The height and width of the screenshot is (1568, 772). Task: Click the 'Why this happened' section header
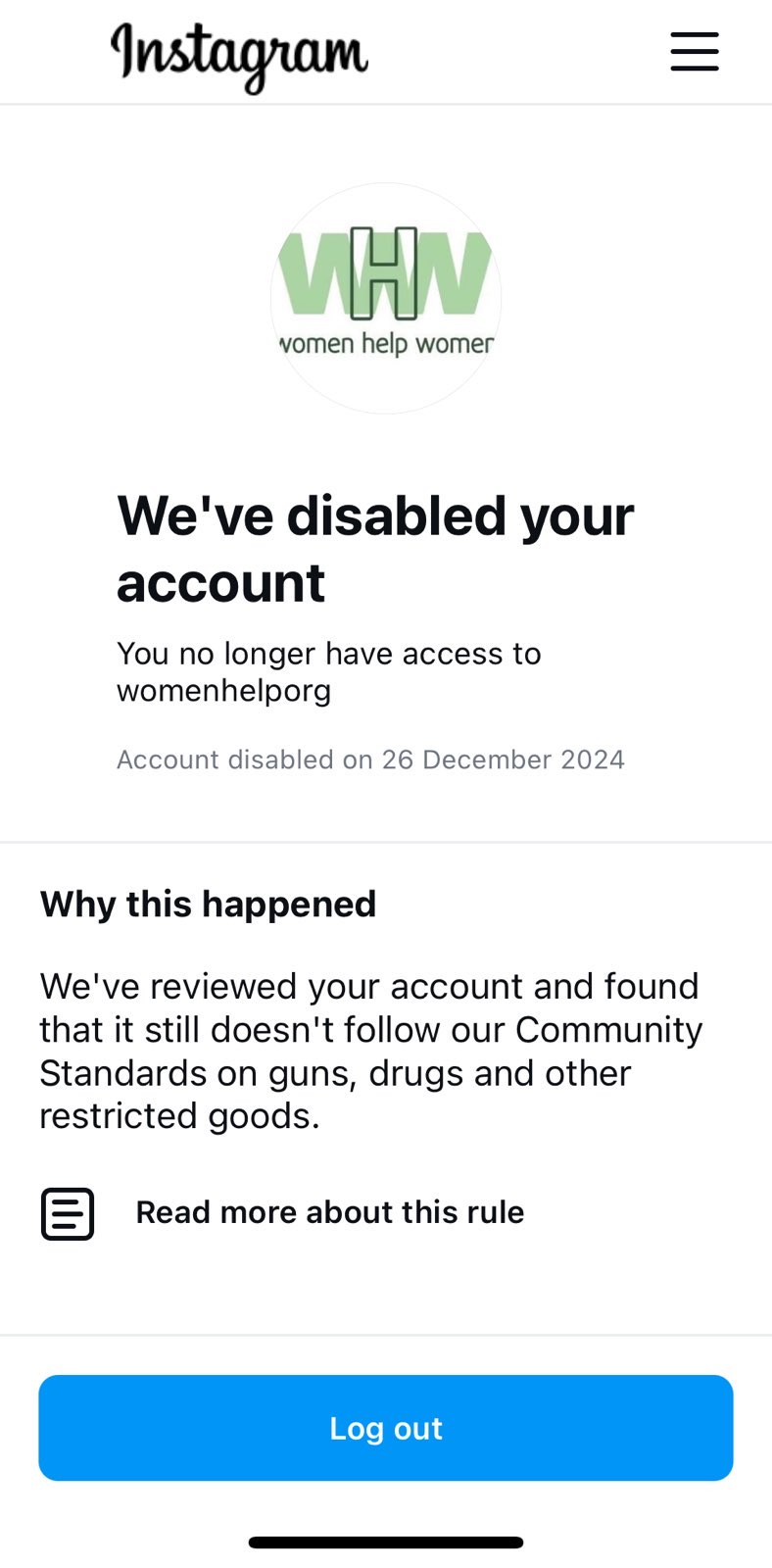(207, 904)
